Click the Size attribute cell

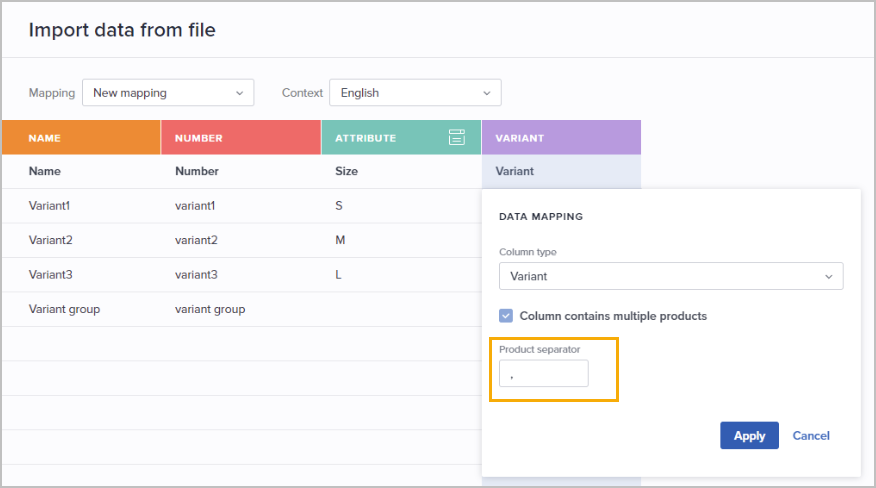click(346, 172)
